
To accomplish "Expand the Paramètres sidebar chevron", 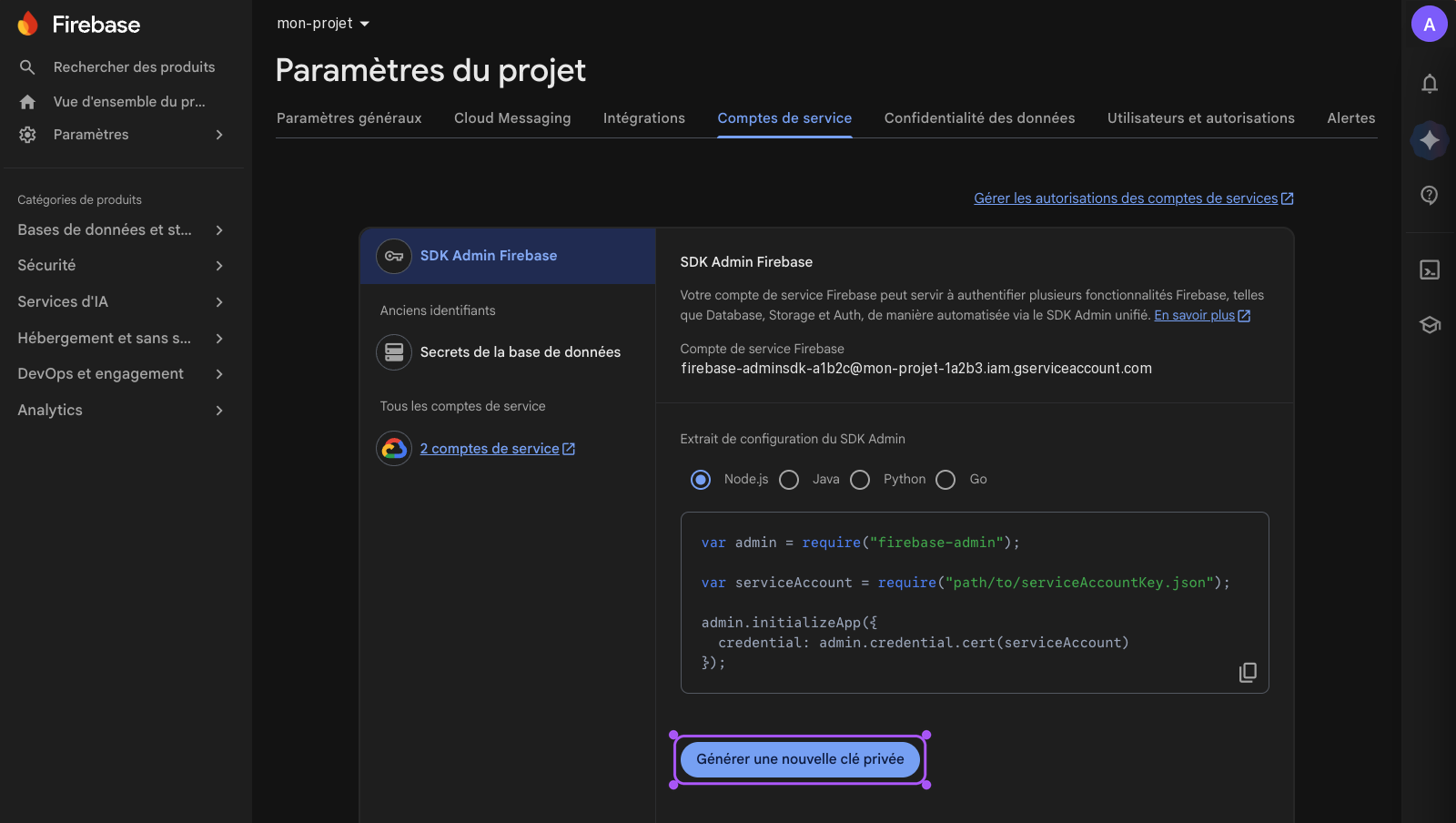I will pyautogui.click(x=219, y=135).
